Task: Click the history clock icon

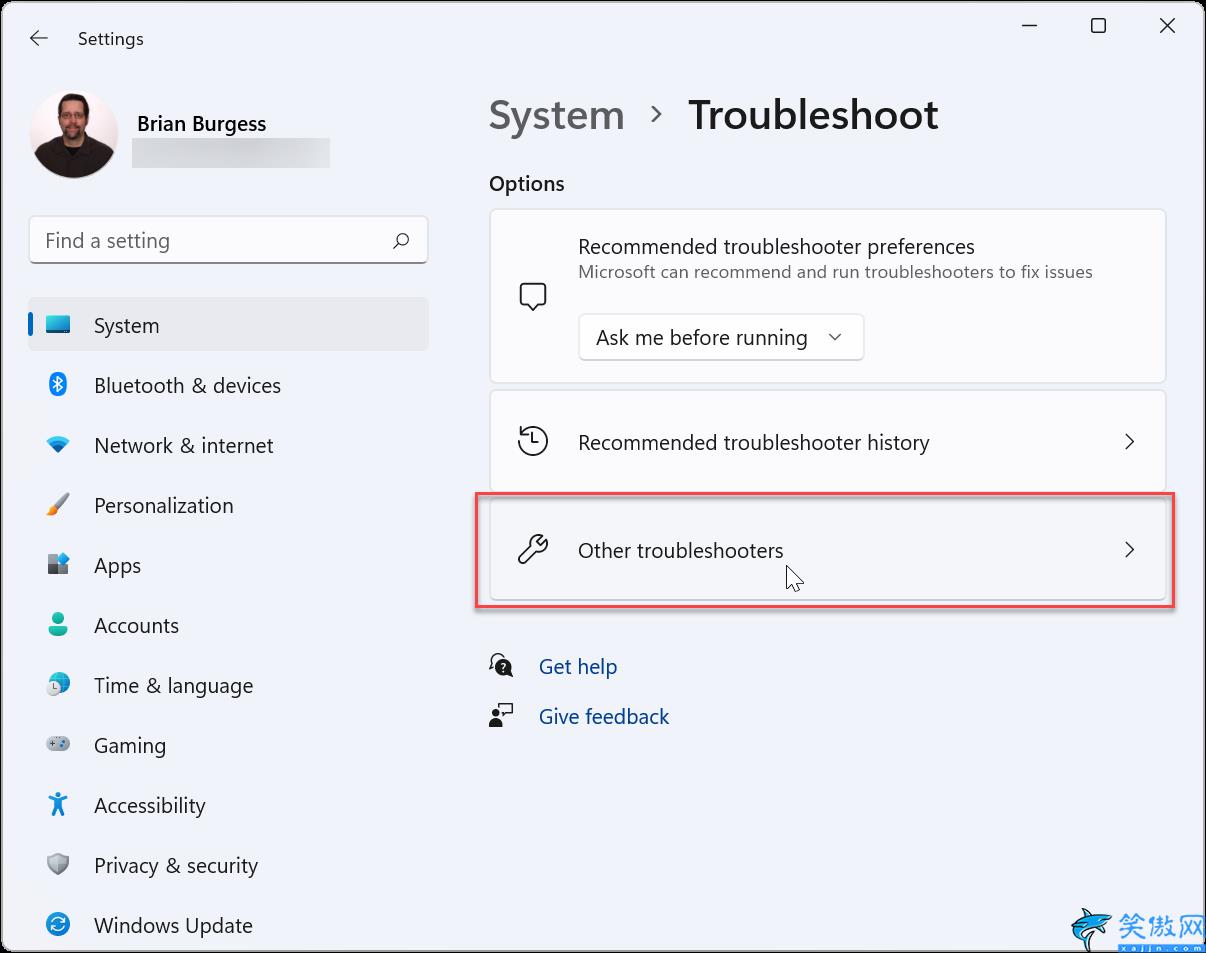Action: 533,441
